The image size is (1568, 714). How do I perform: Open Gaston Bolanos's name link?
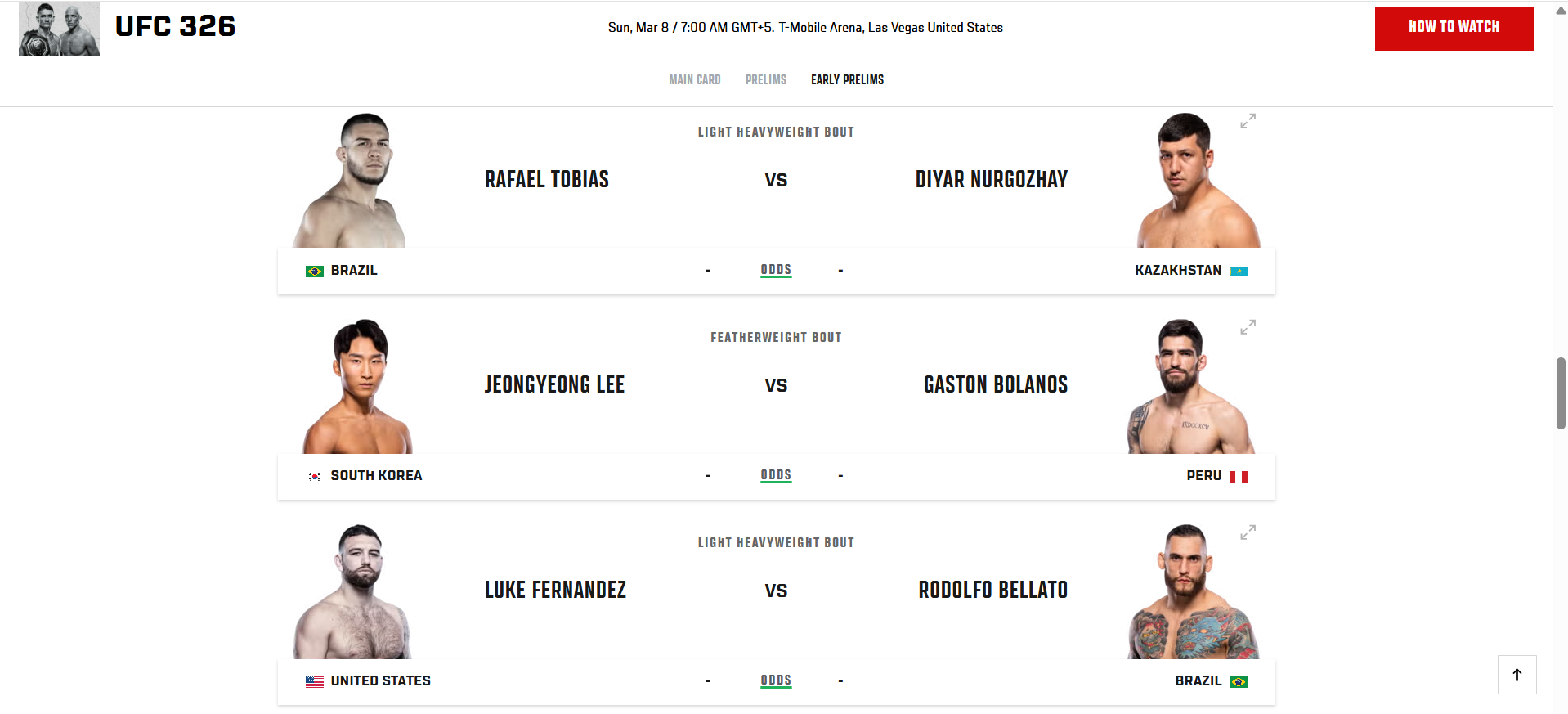pyautogui.click(x=995, y=384)
